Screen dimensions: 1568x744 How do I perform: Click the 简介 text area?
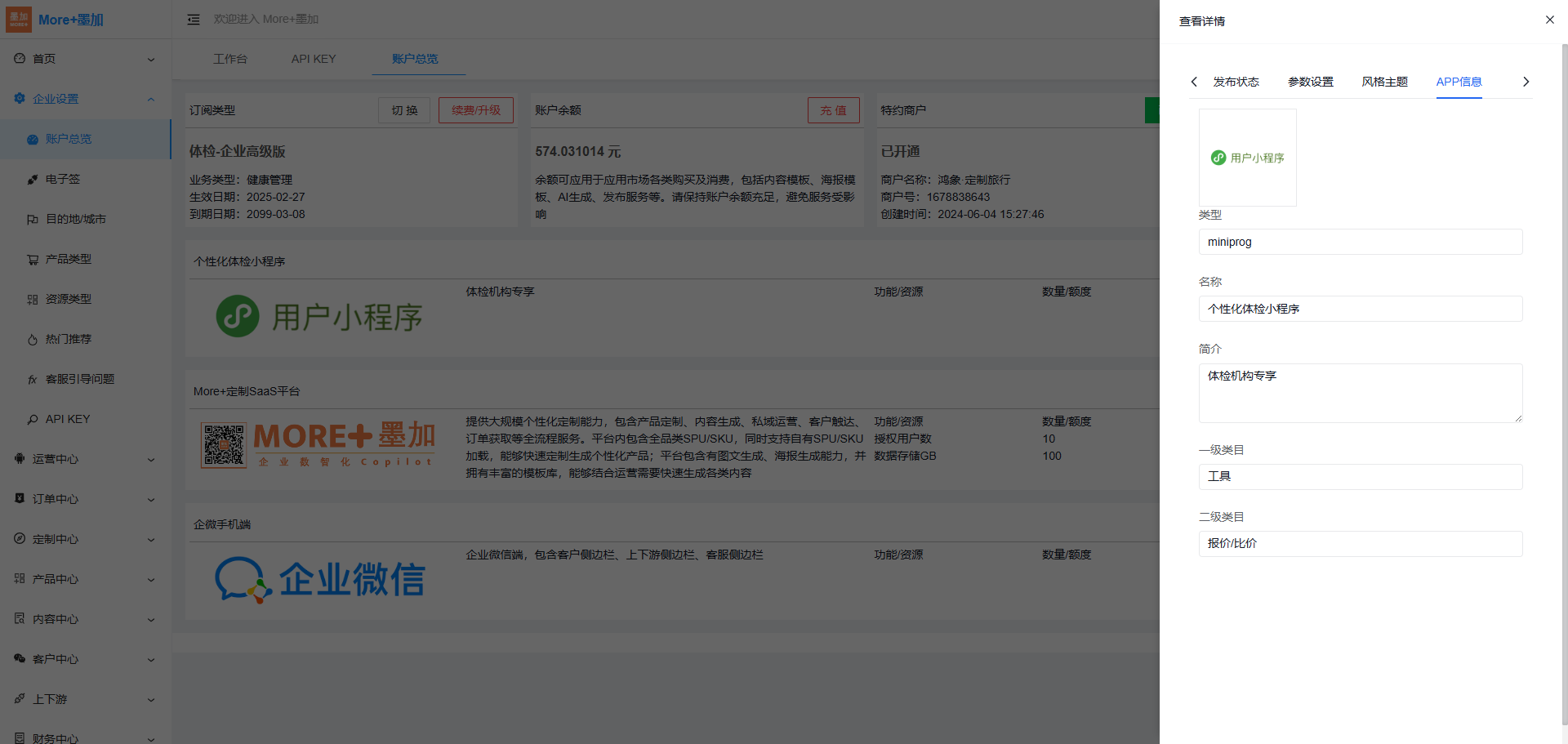point(1360,393)
